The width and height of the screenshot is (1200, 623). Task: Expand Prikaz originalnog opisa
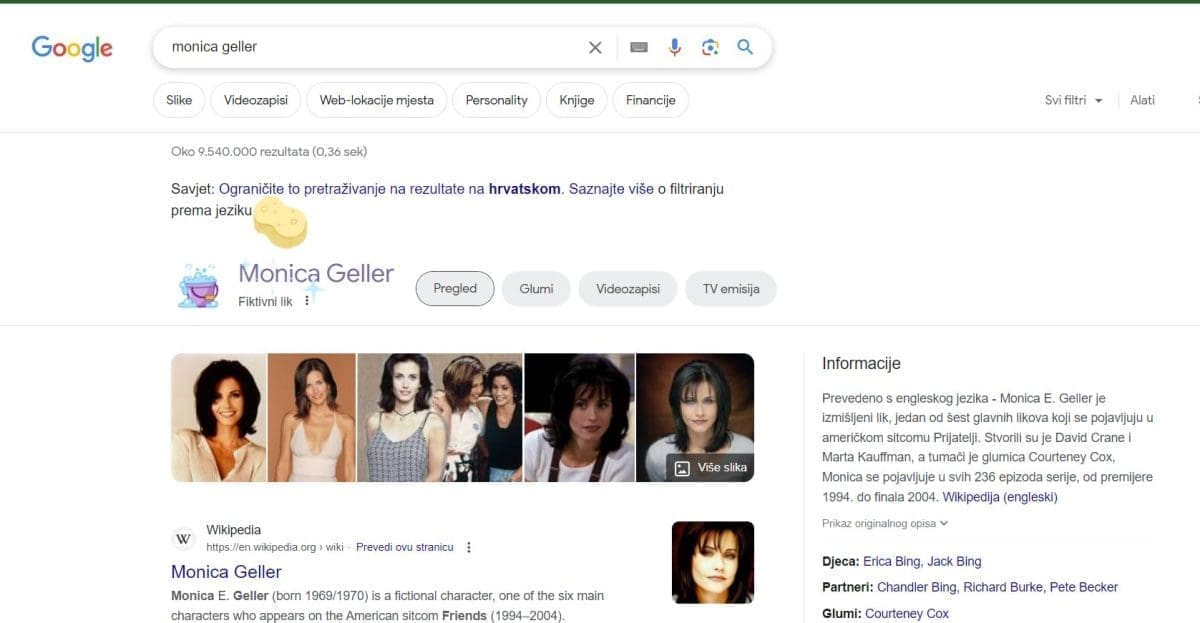(884, 522)
